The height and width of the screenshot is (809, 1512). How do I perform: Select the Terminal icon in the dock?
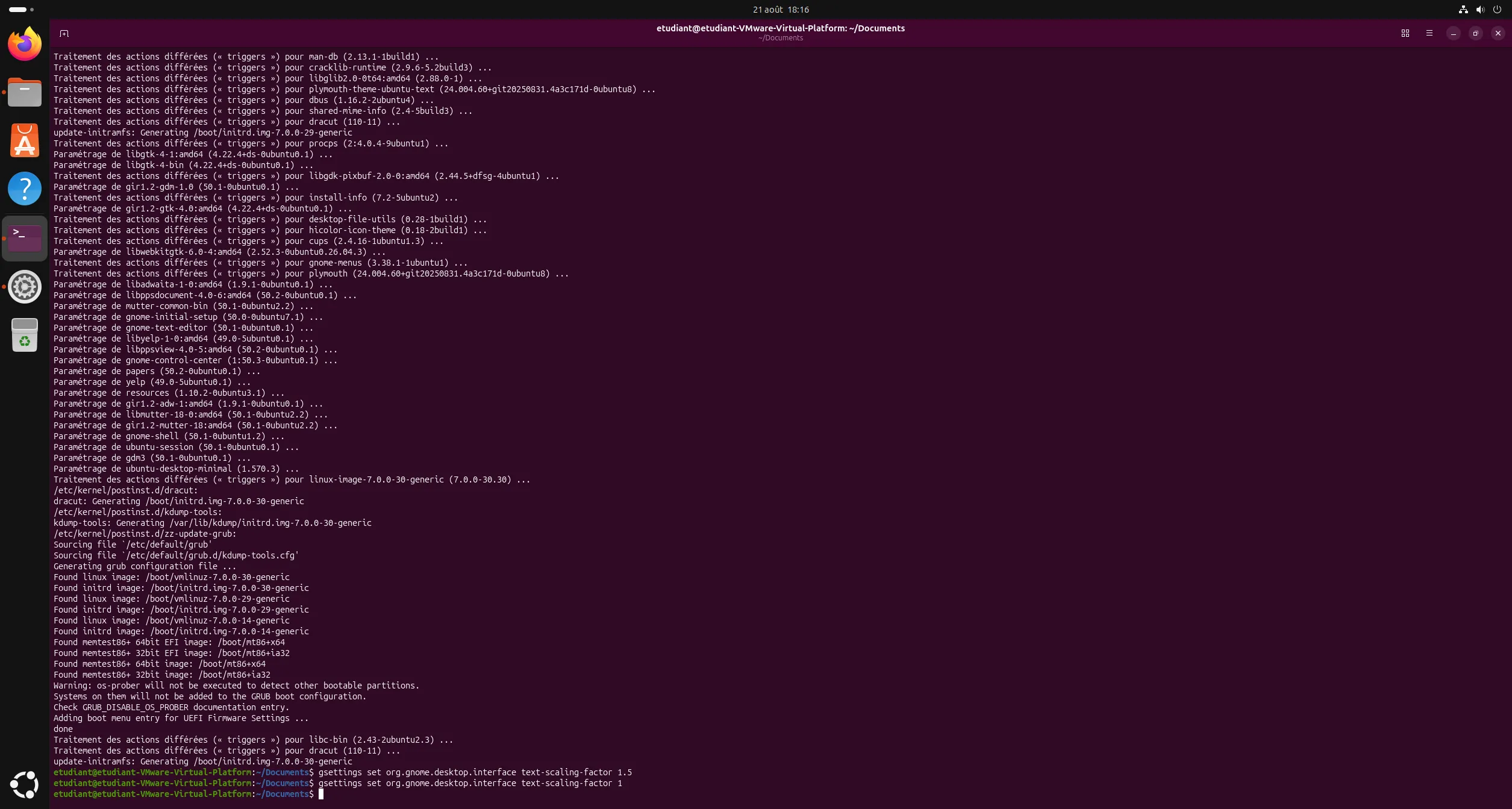pos(25,238)
